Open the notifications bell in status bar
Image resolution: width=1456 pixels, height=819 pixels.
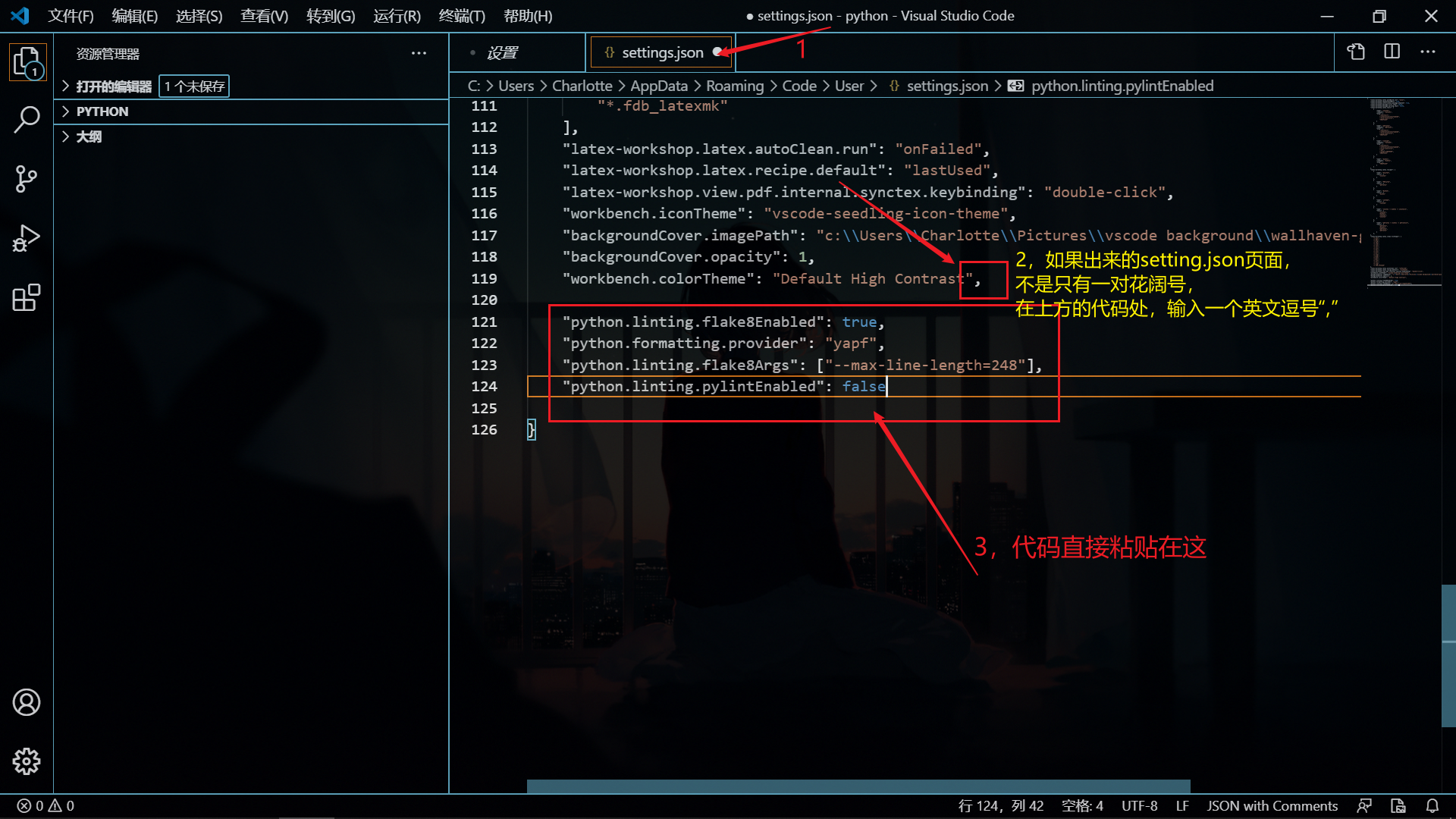(1432, 805)
